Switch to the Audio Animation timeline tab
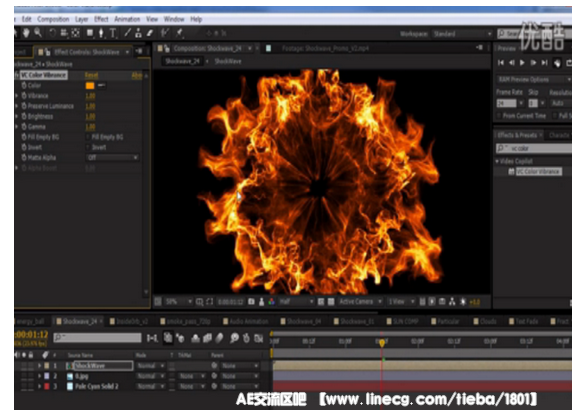This screenshot has height=416, width=572. (x=246, y=321)
